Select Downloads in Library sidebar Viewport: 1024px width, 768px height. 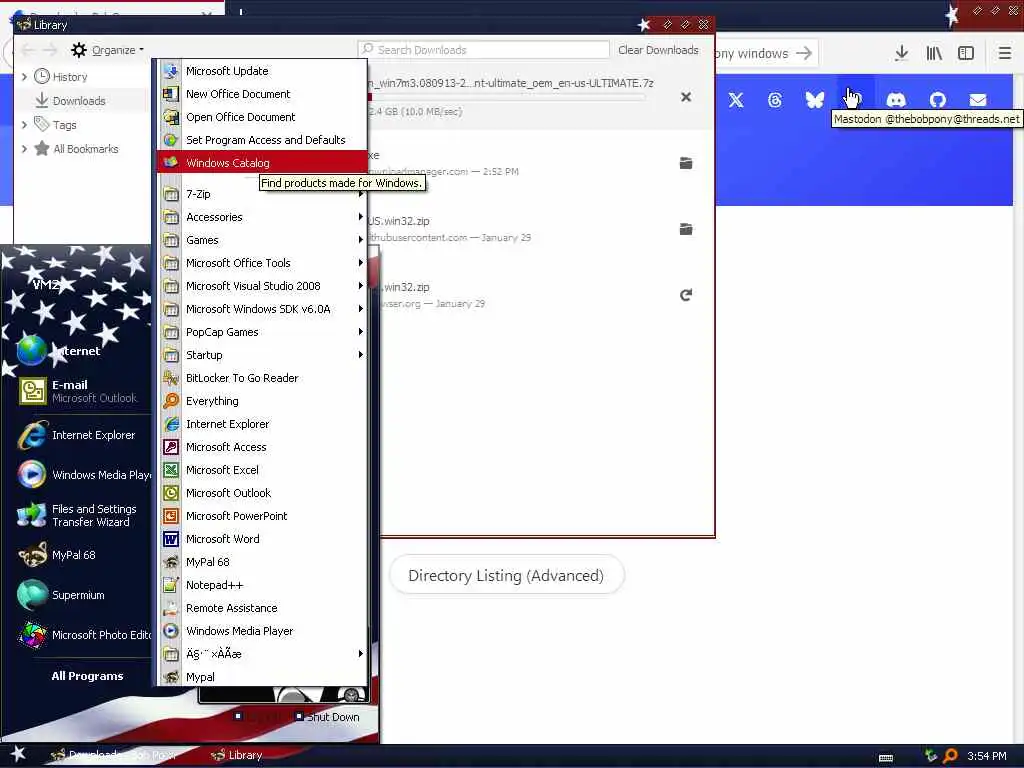coord(78,101)
